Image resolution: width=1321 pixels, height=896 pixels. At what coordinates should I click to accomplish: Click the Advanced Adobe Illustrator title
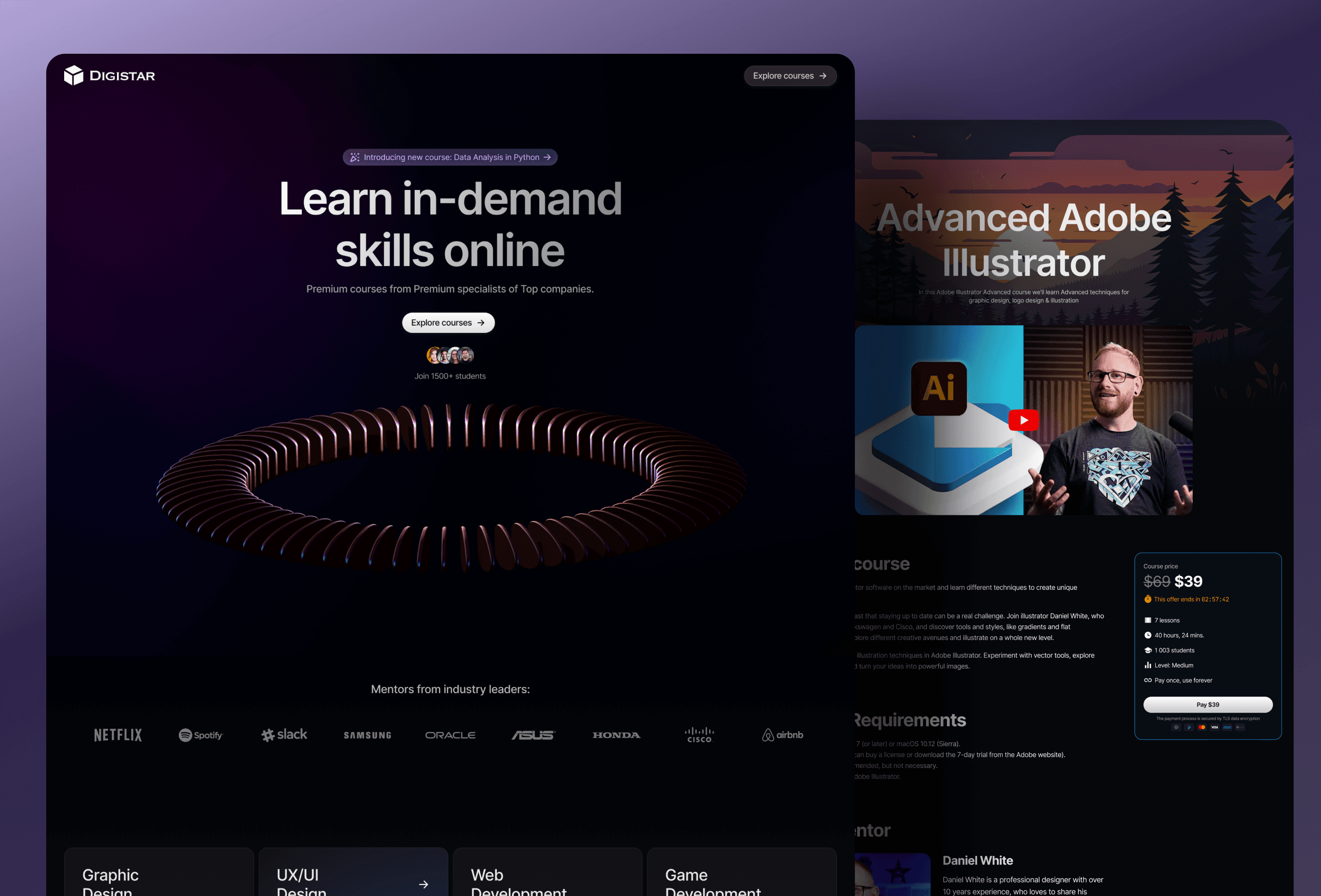click(1024, 240)
